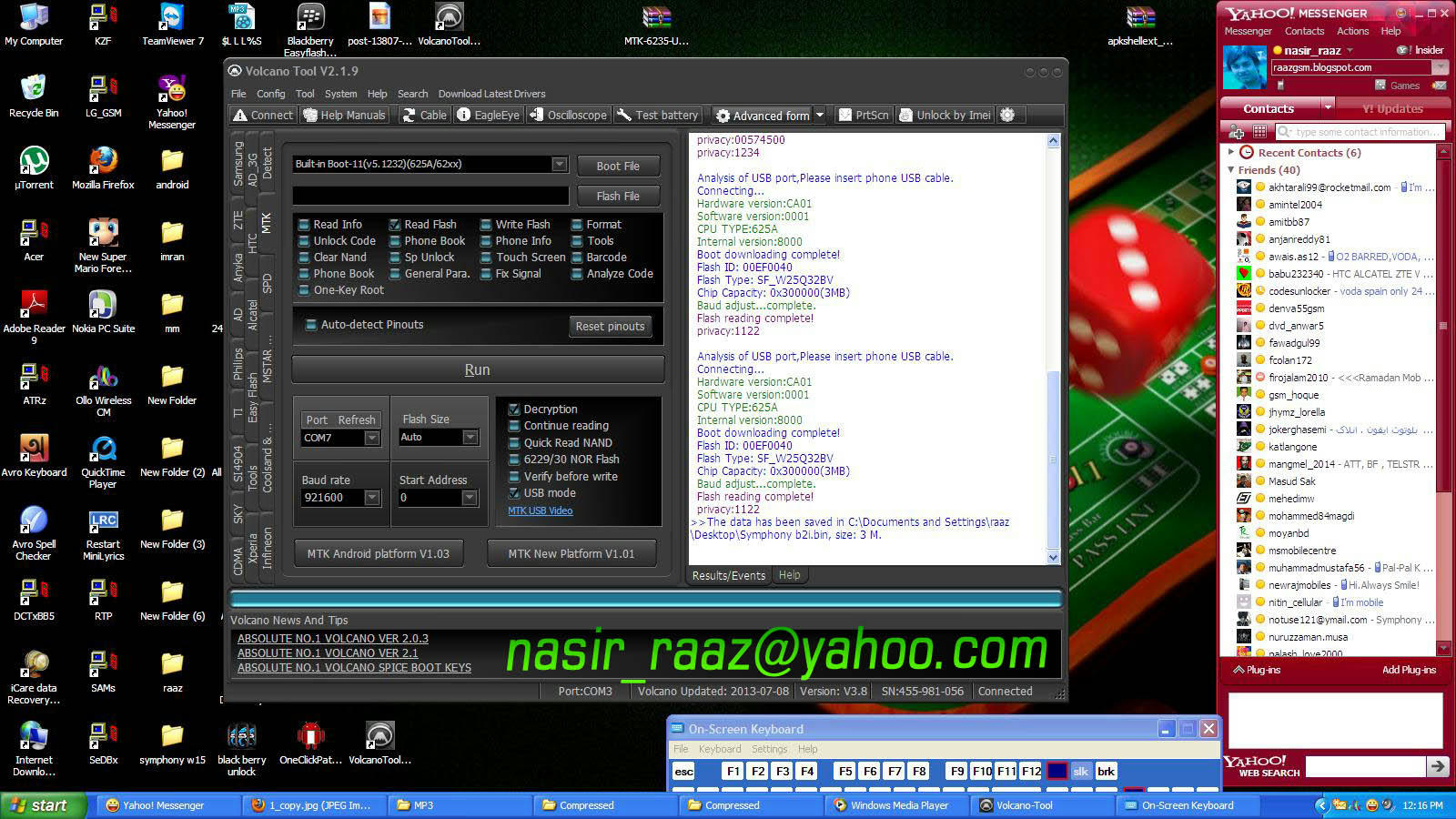1456x819 pixels.
Task: Open the Contacts menu in Yahoo Messenger
Action: point(1304,31)
